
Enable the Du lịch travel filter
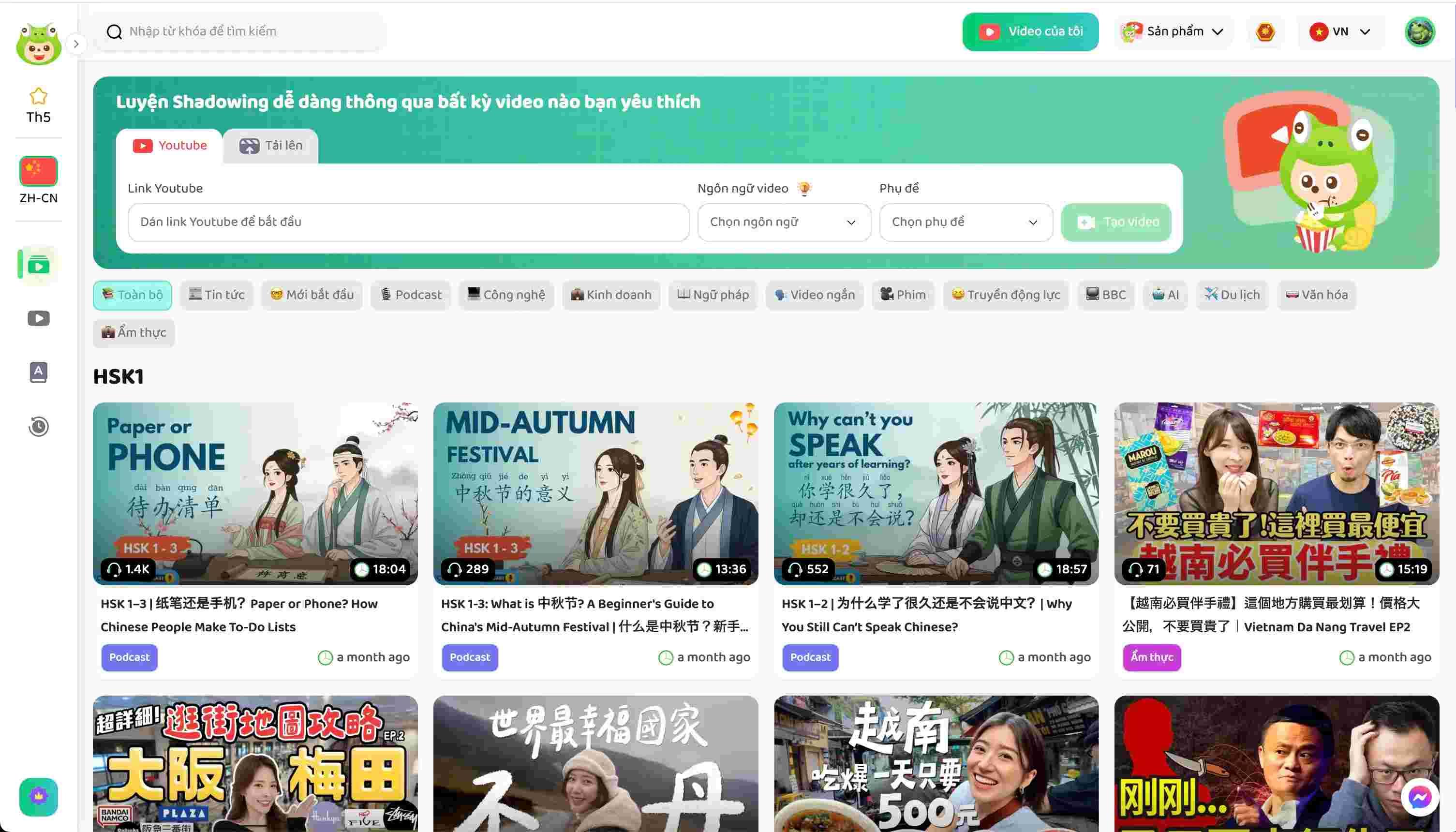[x=1232, y=295]
